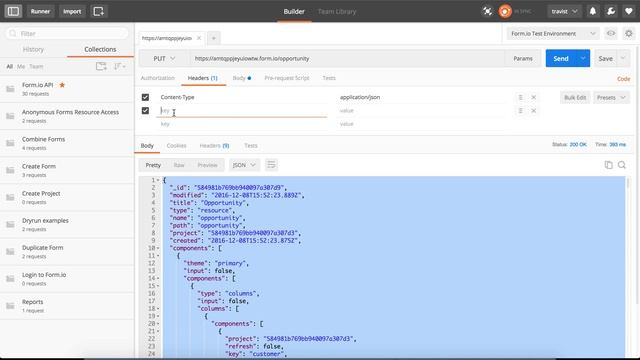Open the Form.io API collection folder
The height and width of the screenshot is (360, 640).
point(67,89)
